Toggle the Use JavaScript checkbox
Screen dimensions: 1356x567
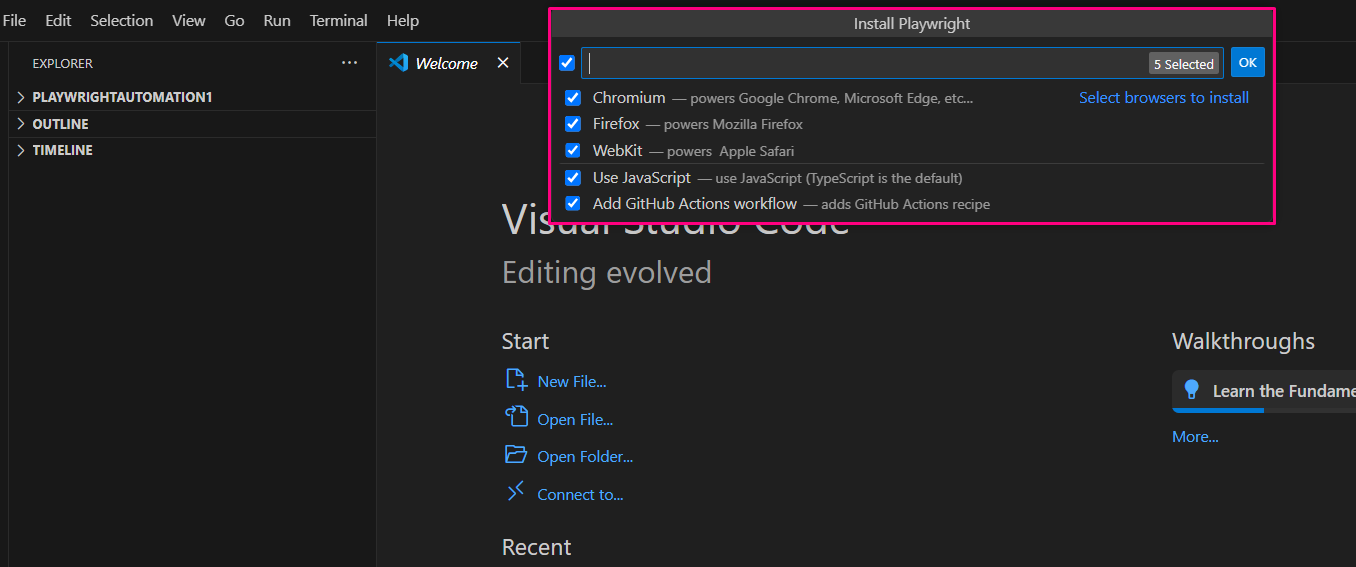click(573, 178)
